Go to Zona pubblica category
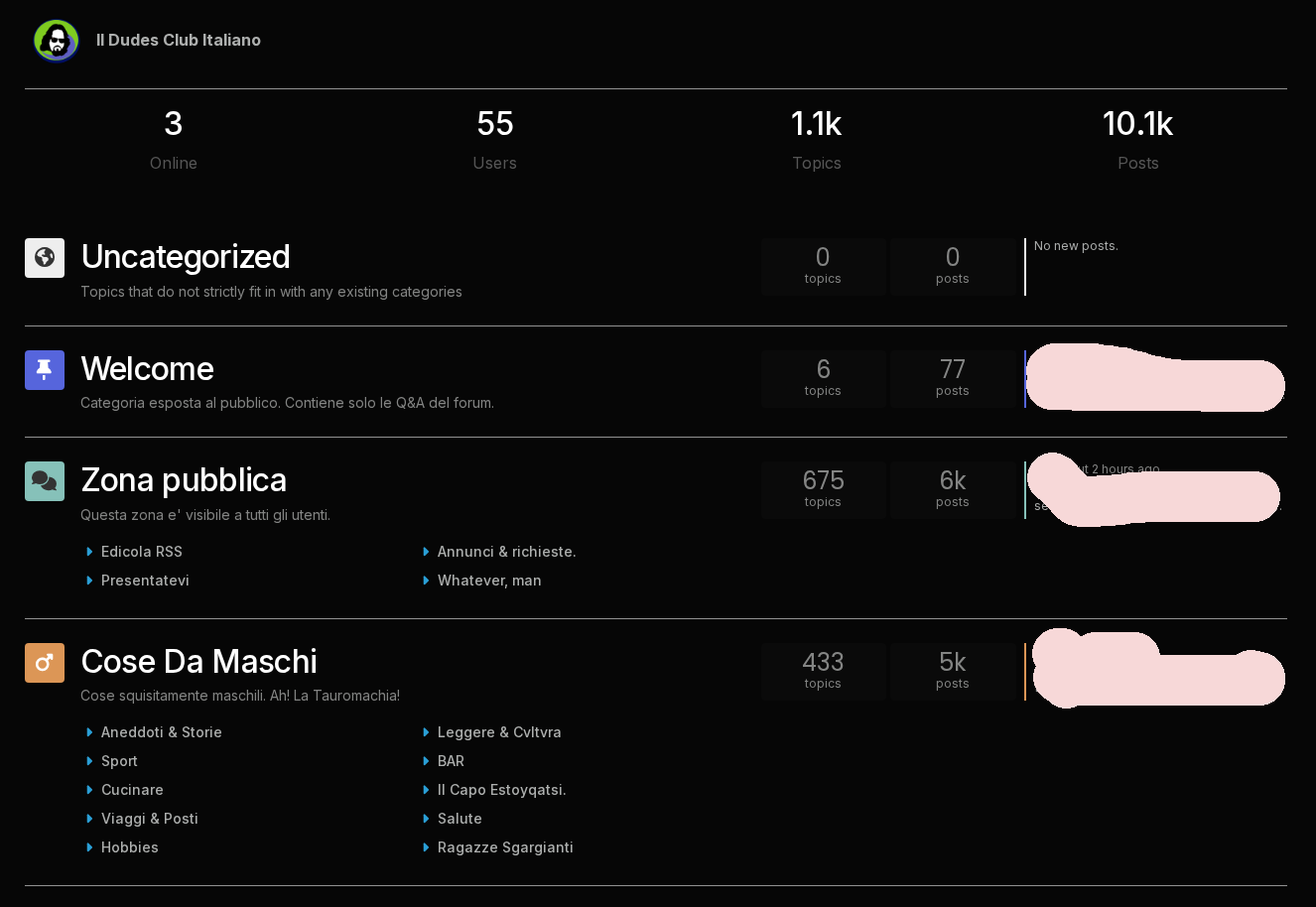Screen dimensions: 1316x907 click(184, 480)
